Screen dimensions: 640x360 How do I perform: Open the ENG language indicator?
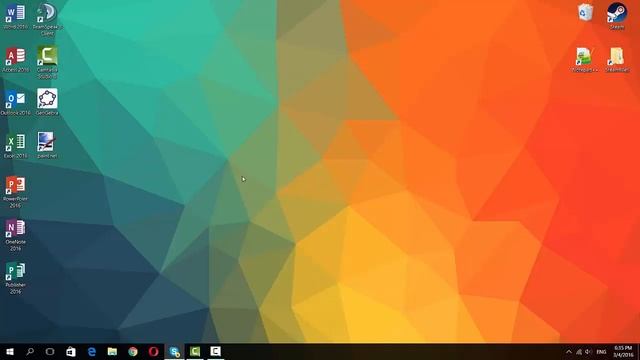pos(601,352)
